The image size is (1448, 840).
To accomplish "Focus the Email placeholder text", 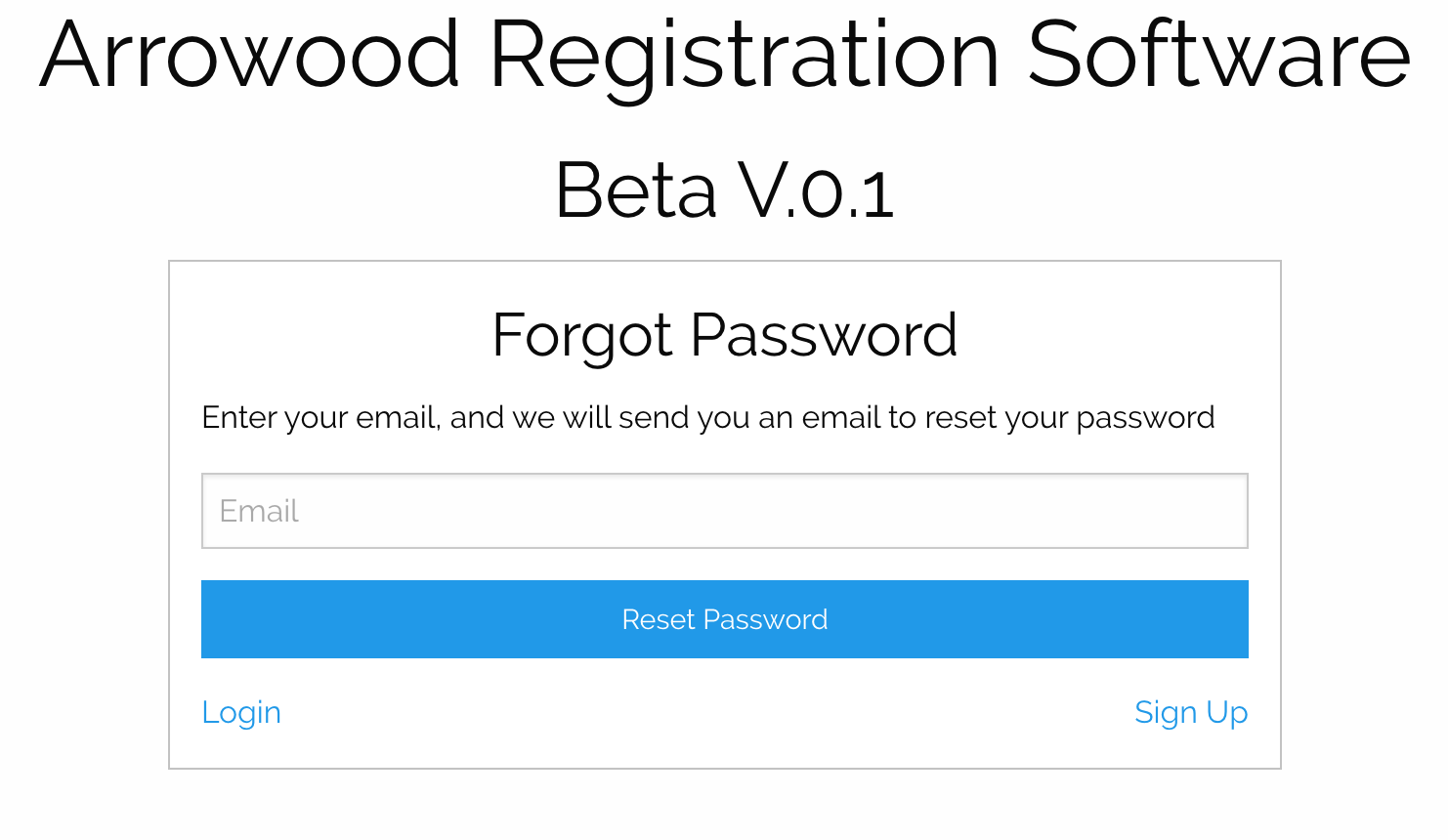I will [259, 511].
